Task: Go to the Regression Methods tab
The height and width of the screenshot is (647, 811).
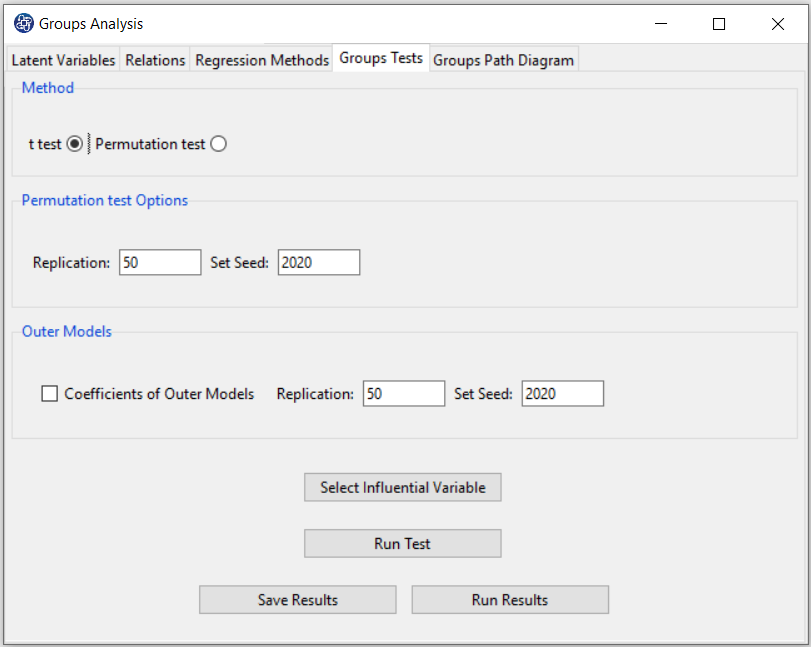Action: (x=262, y=60)
